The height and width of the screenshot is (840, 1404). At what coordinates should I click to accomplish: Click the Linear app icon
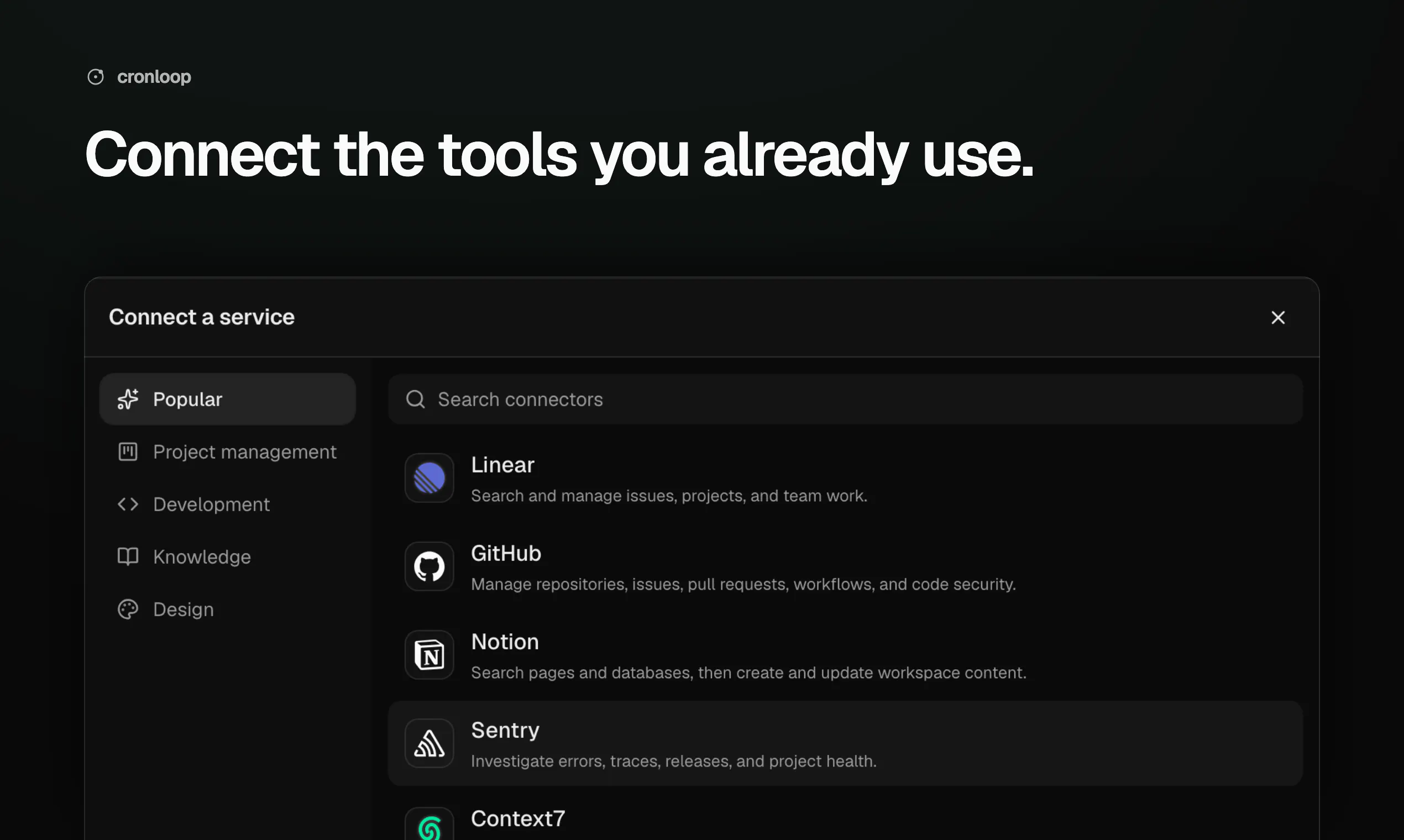click(429, 477)
